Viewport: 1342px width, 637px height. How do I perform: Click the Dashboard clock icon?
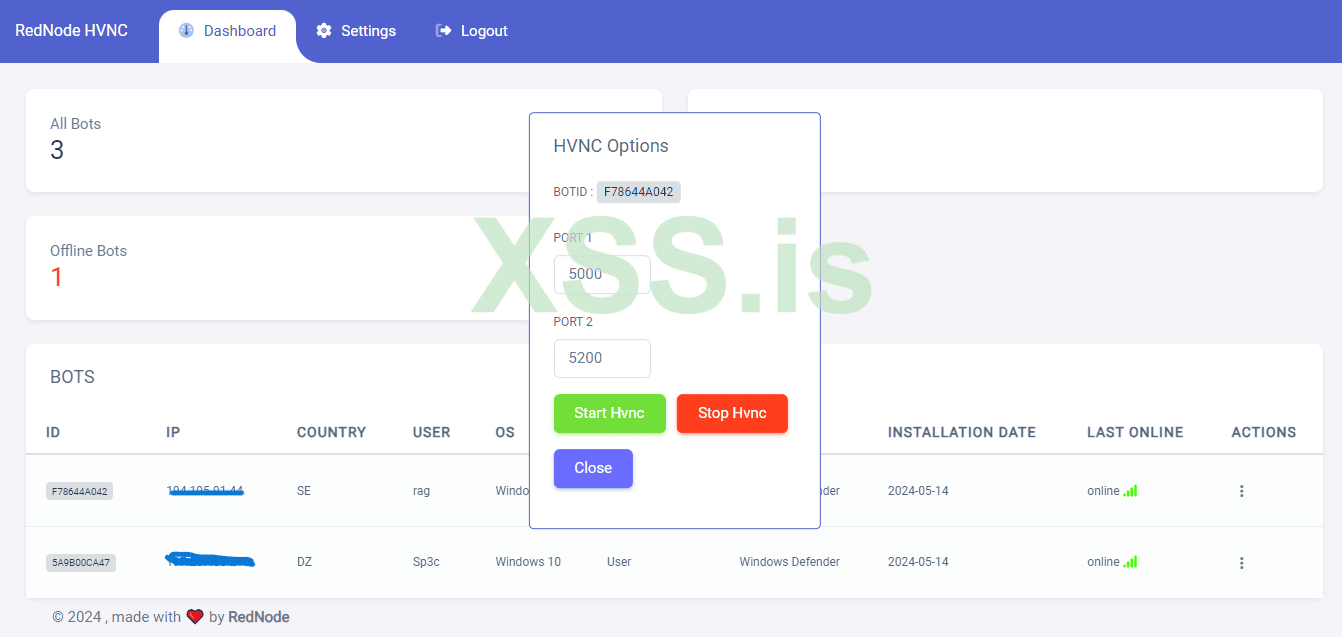coord(185,30)
